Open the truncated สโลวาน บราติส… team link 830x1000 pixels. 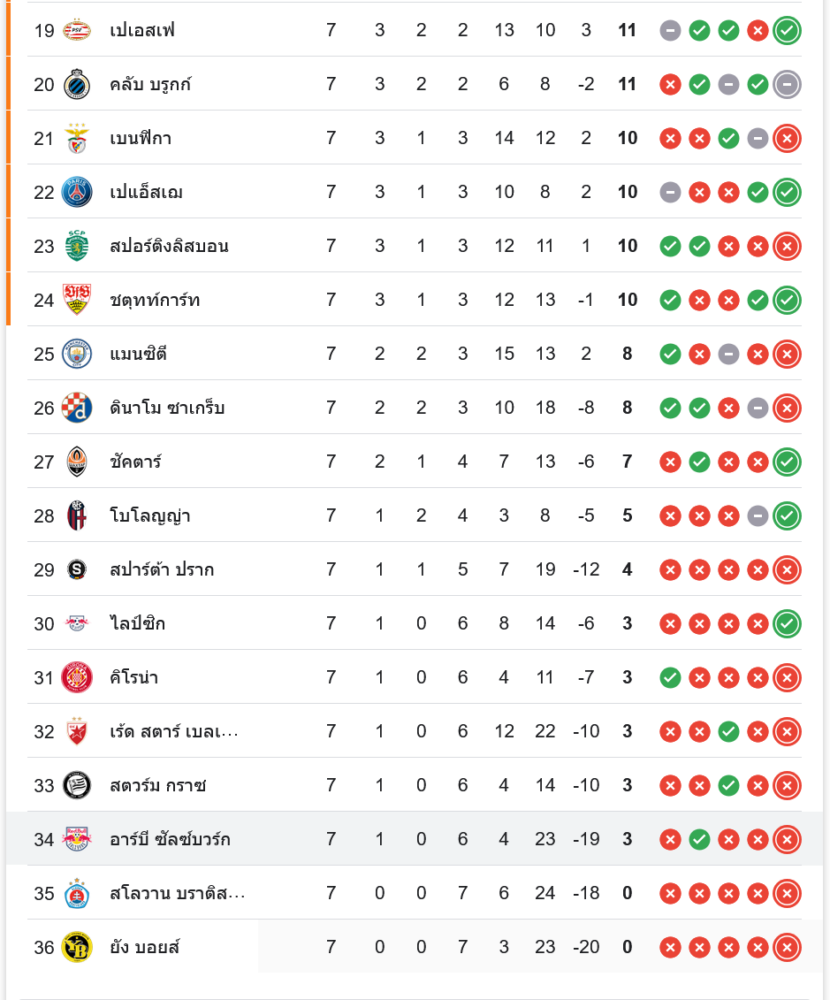[177, 893]
